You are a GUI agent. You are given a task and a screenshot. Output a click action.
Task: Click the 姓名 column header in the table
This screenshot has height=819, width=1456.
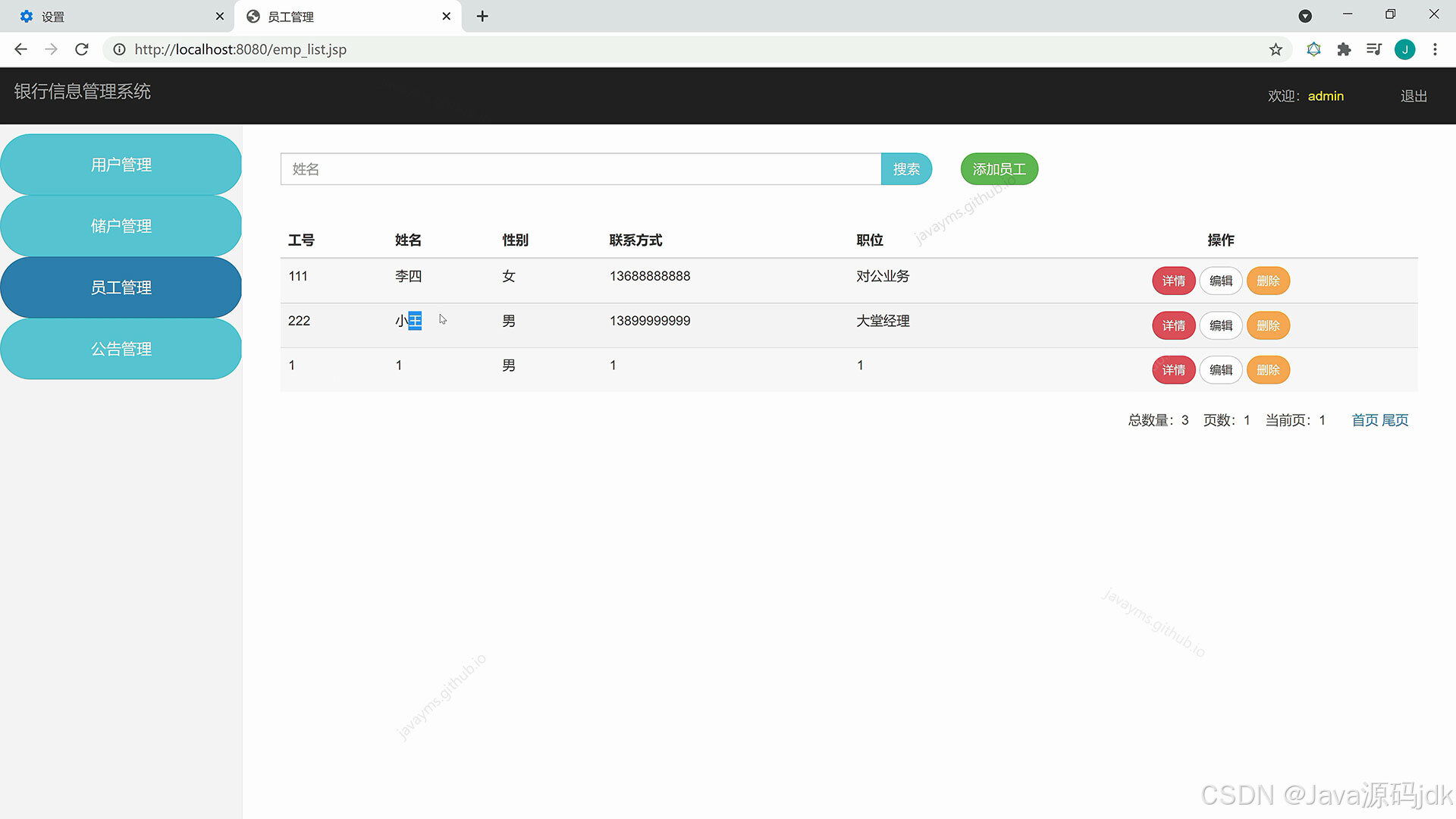tap(408, 240)
